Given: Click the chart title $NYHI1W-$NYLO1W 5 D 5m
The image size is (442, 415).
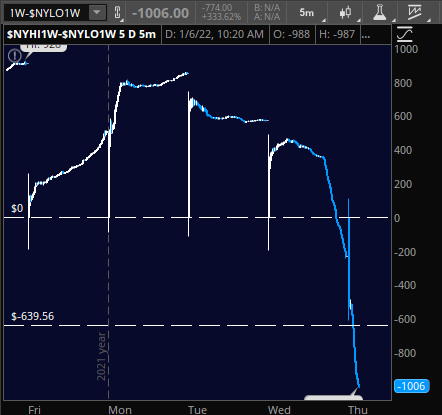Looking at the screenshot, I should point(82,34).
